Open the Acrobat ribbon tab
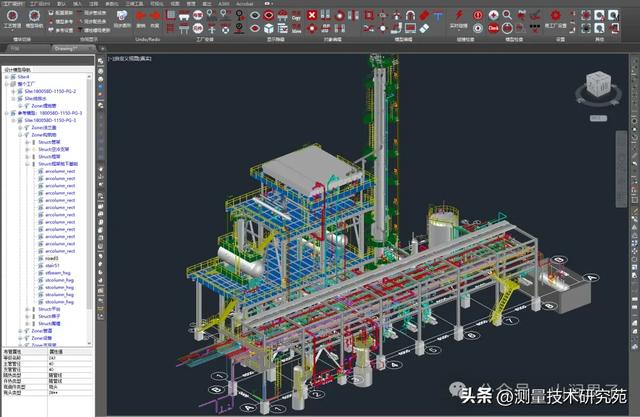The height and width of the screenshot is (417, 640). (245, 4)
